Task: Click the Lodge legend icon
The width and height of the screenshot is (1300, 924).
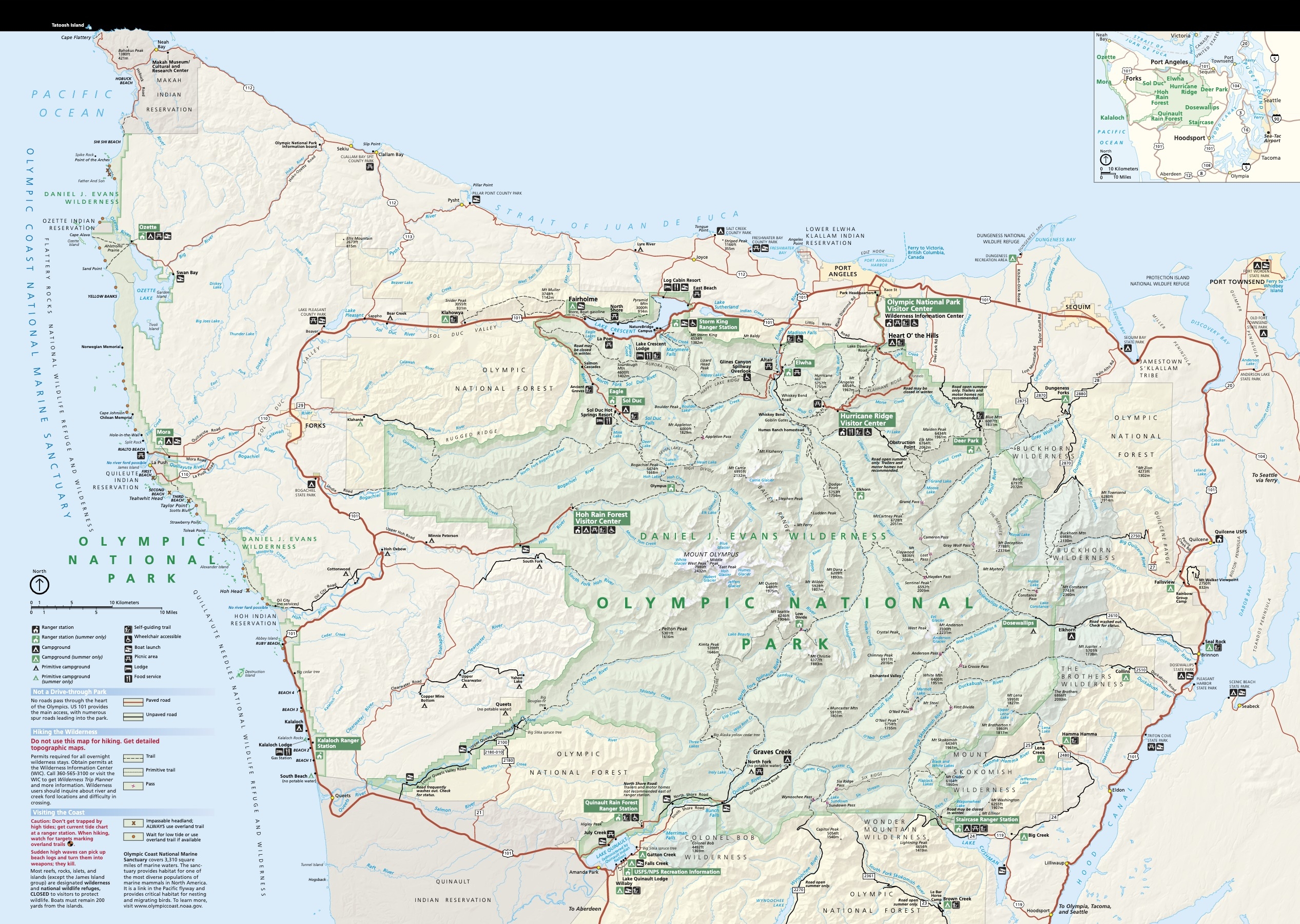Action: pyautogui.click(x=128, y=668)
